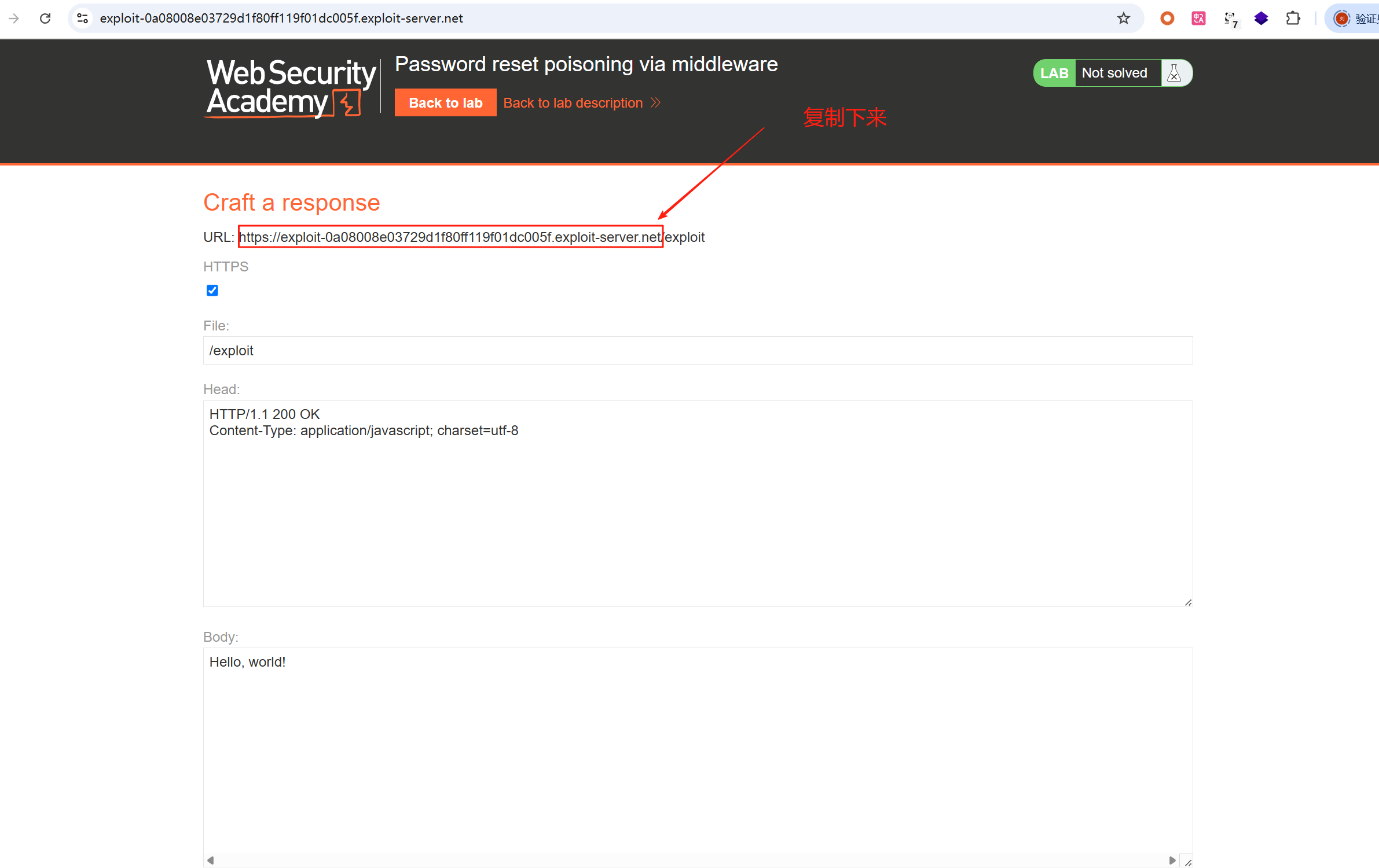Open the purple layered diamond extension
The width and height of the screenshot is (1379, 868).
[x=1261, y=19]
